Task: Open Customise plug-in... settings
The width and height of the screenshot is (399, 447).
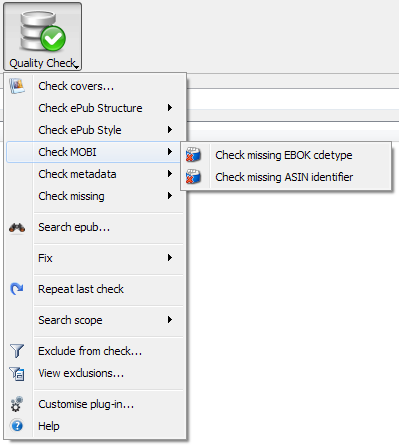Action: coord(95,404)
